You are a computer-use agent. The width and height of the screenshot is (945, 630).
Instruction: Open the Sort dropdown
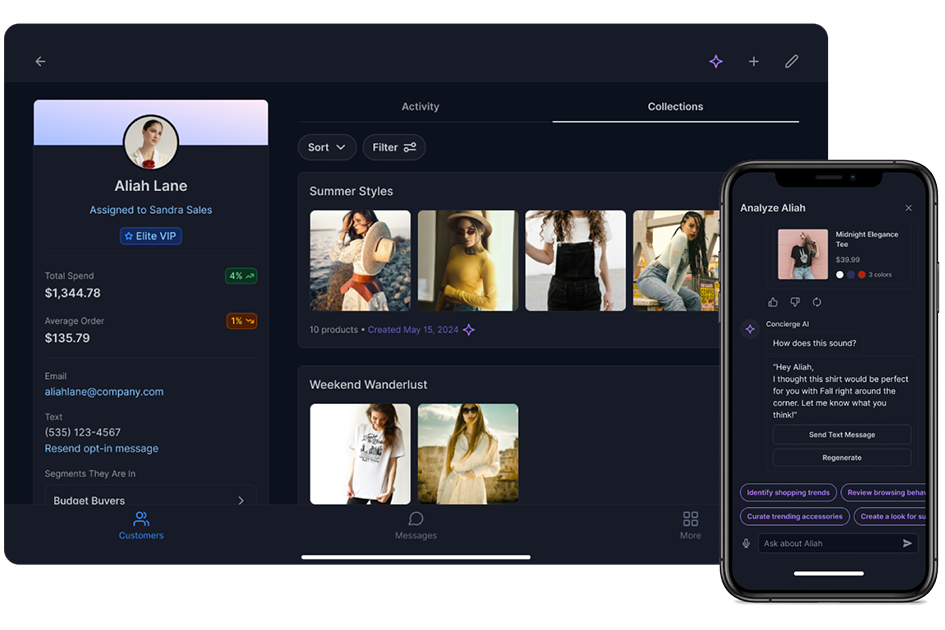(x=327, y=148)
